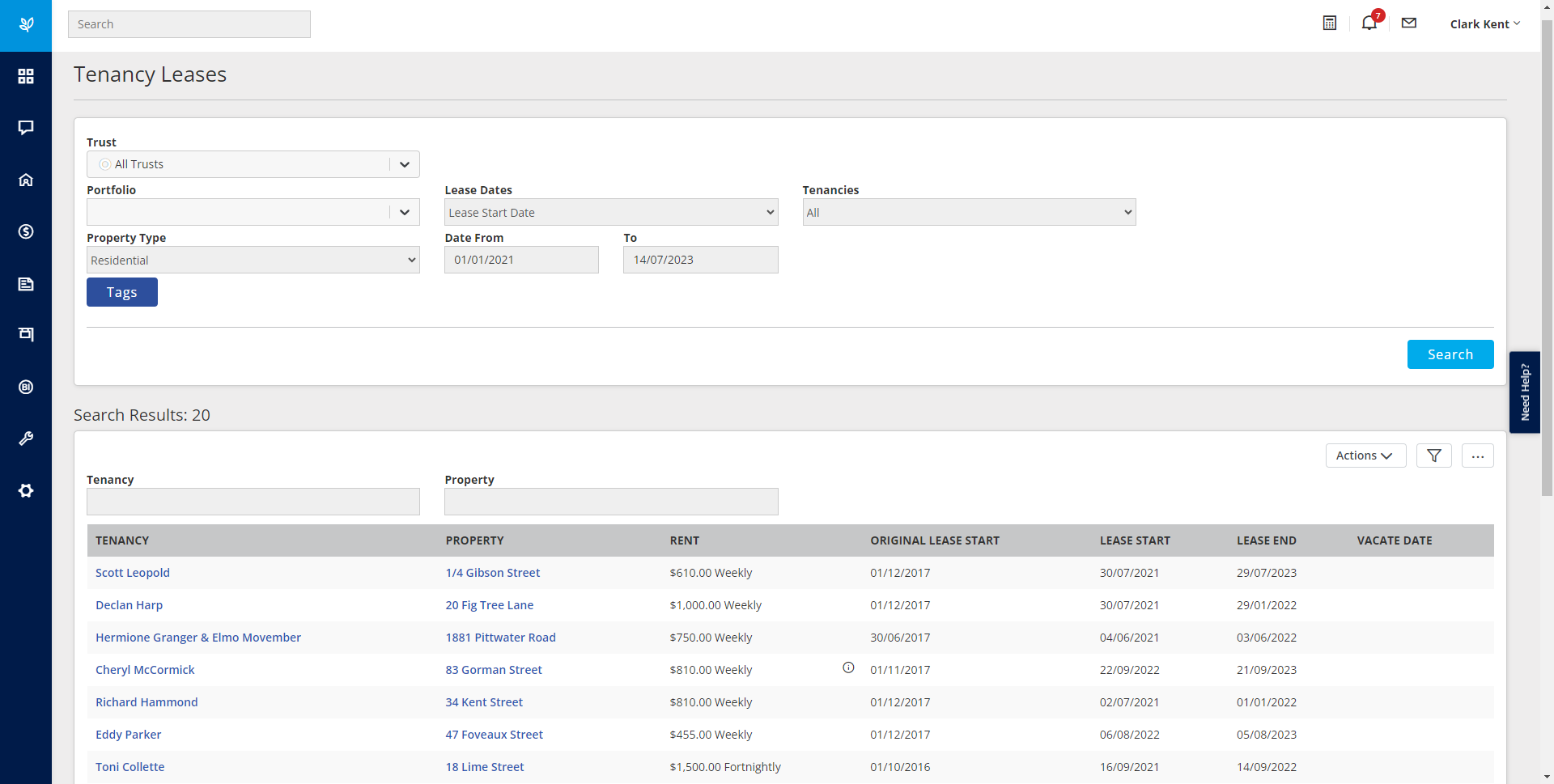Screen dimensions: 1554x784
Task: Open the notifications bell with 7 alerts
Action: 1369,23
